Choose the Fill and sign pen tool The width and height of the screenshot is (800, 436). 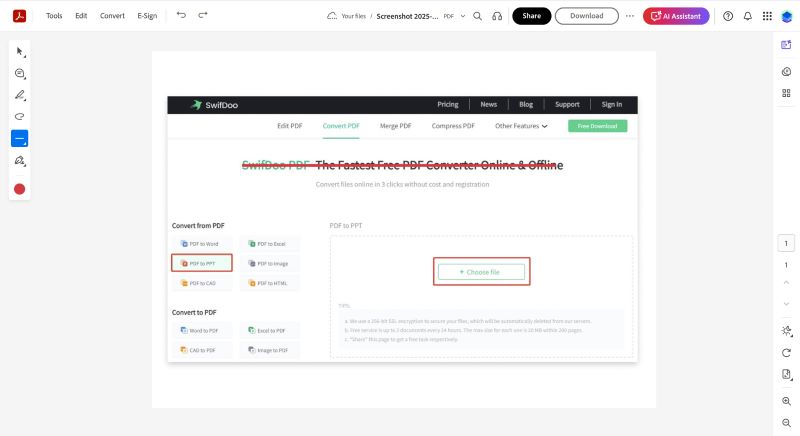pyautogui.click(x=20, y=161)
